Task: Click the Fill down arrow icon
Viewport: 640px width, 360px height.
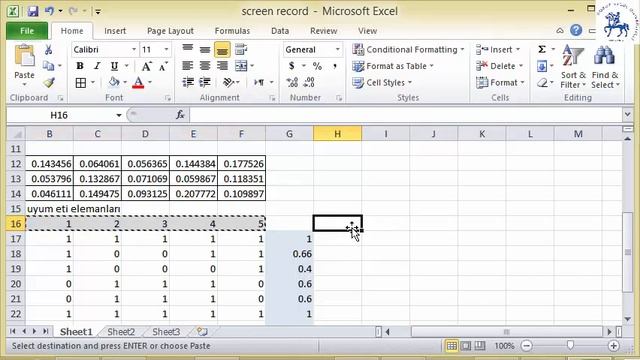Action: click(542, 66)
